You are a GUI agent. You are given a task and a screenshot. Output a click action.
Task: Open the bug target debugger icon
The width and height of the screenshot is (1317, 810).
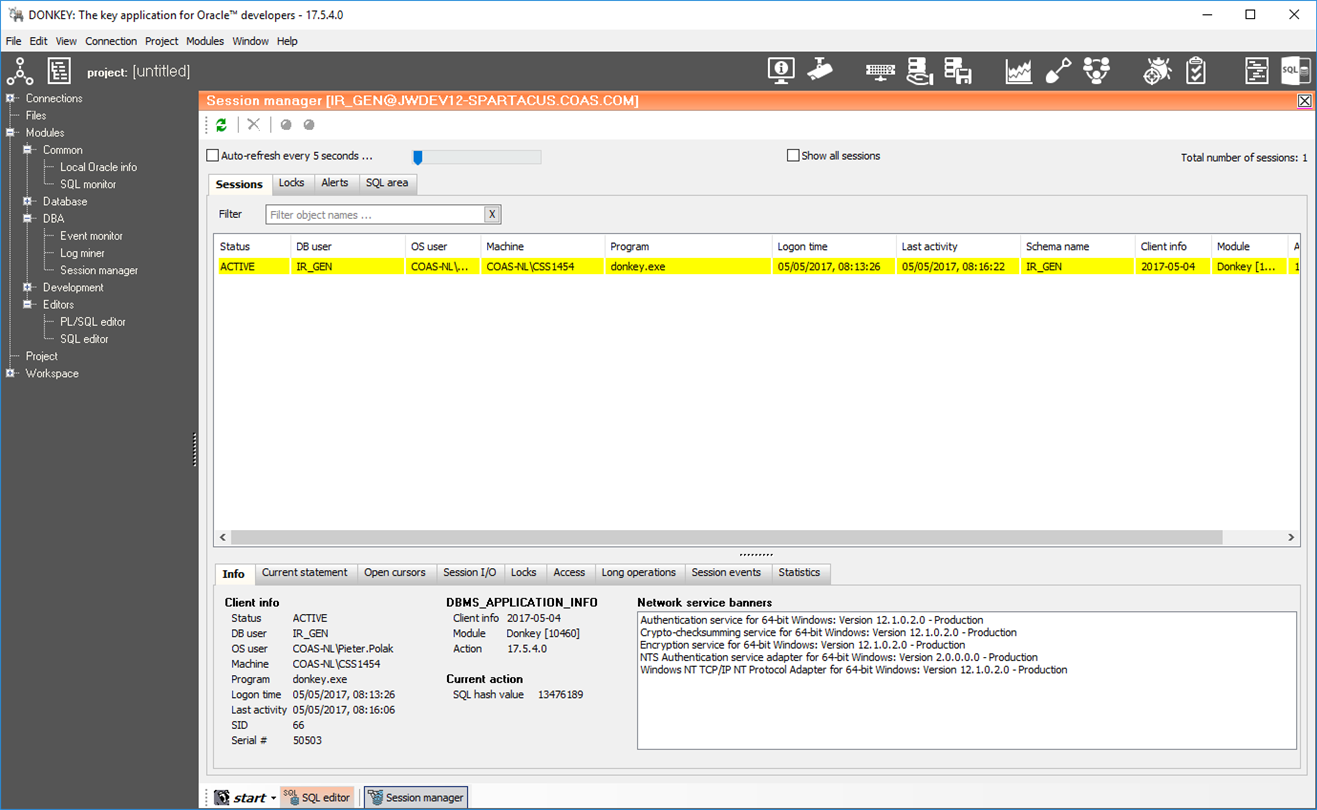click(1157, 71)
